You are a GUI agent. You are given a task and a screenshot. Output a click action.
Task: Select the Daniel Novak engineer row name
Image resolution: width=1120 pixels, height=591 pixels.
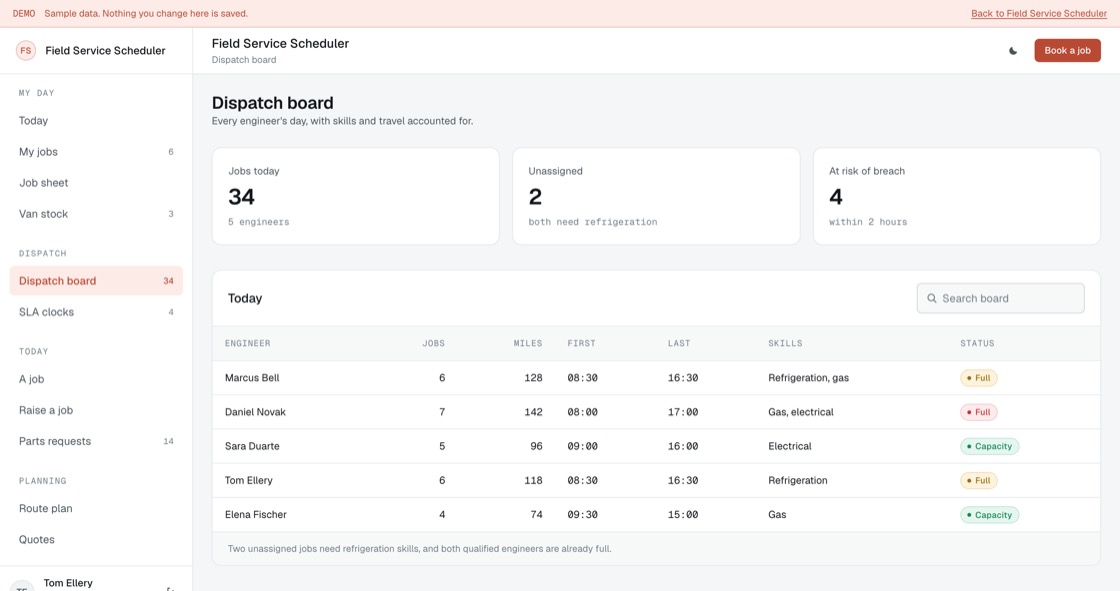click(255, 412)
